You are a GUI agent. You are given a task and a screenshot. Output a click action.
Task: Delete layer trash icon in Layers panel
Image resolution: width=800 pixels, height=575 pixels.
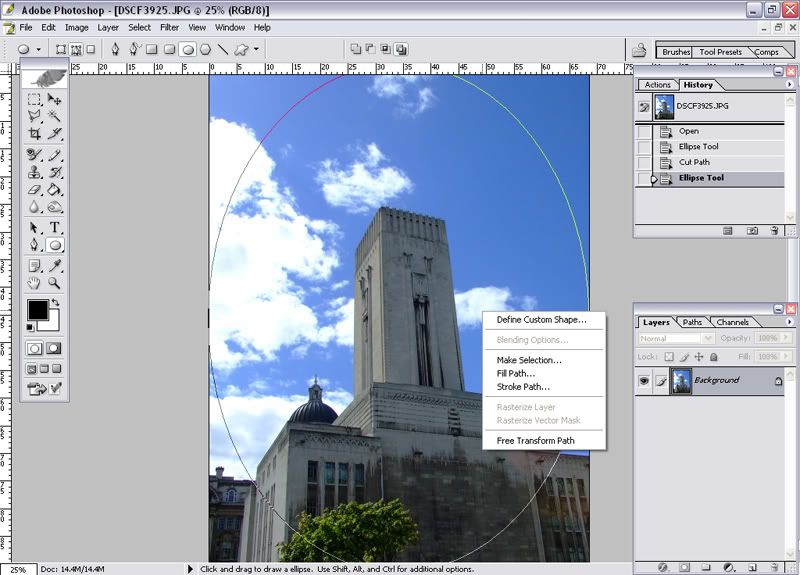774,567
